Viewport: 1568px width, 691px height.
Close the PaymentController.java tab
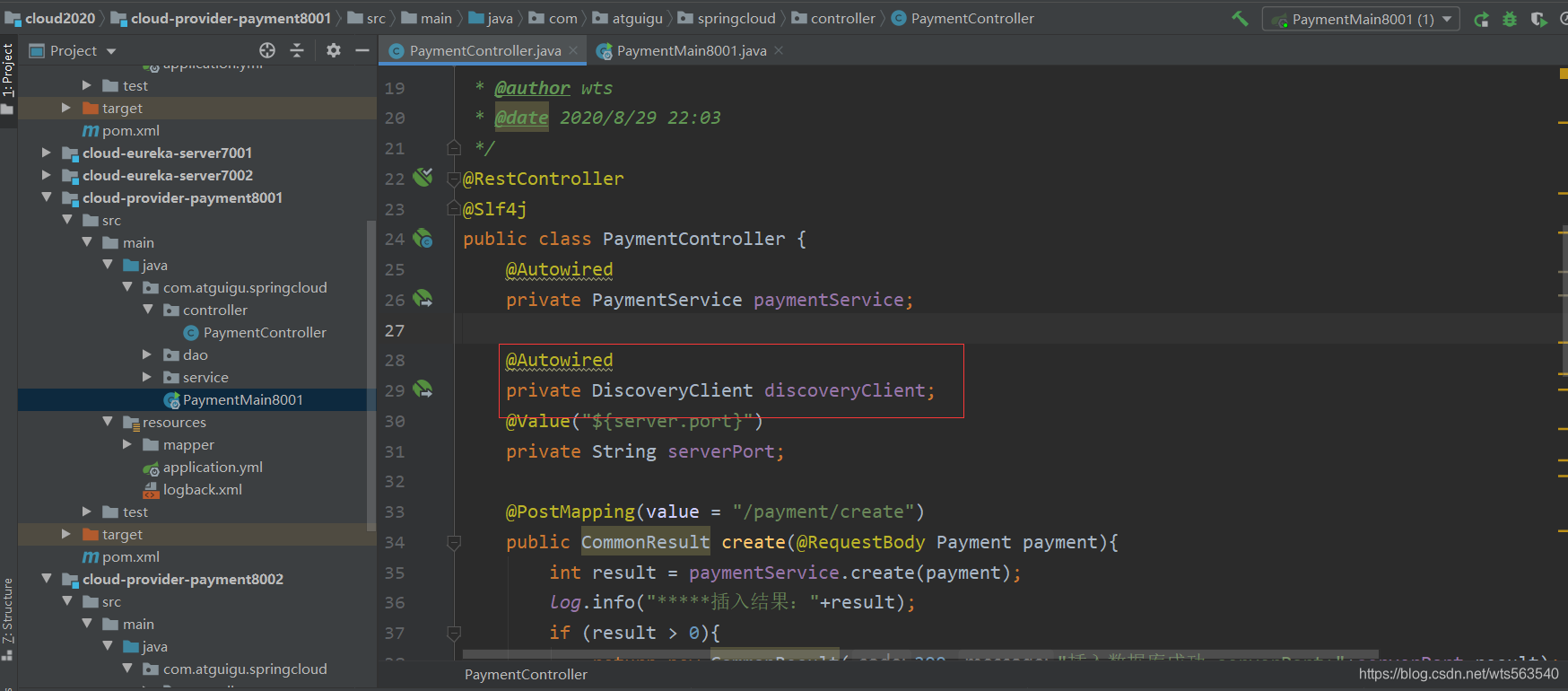coord(574,50)
